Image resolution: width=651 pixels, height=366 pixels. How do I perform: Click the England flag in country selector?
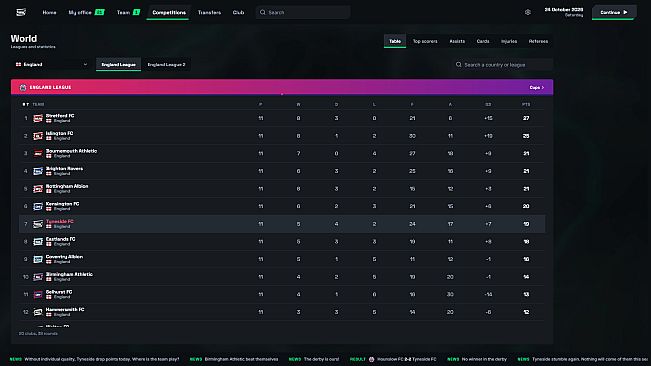pyautogui.click(x=18, y=64)
